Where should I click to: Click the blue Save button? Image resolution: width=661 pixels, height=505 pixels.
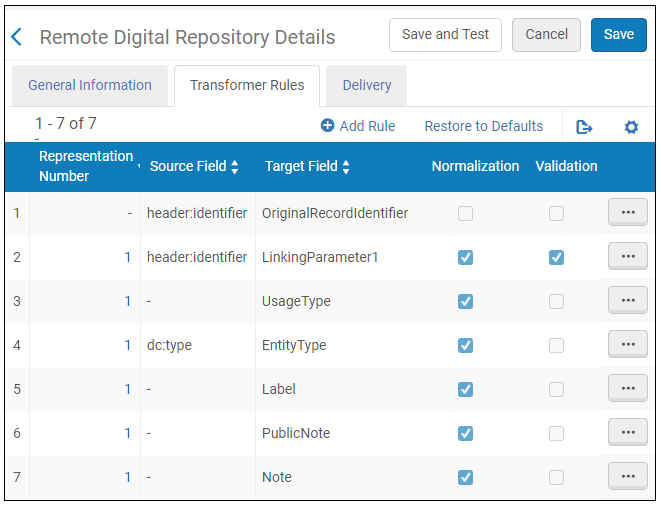(618, 35)
